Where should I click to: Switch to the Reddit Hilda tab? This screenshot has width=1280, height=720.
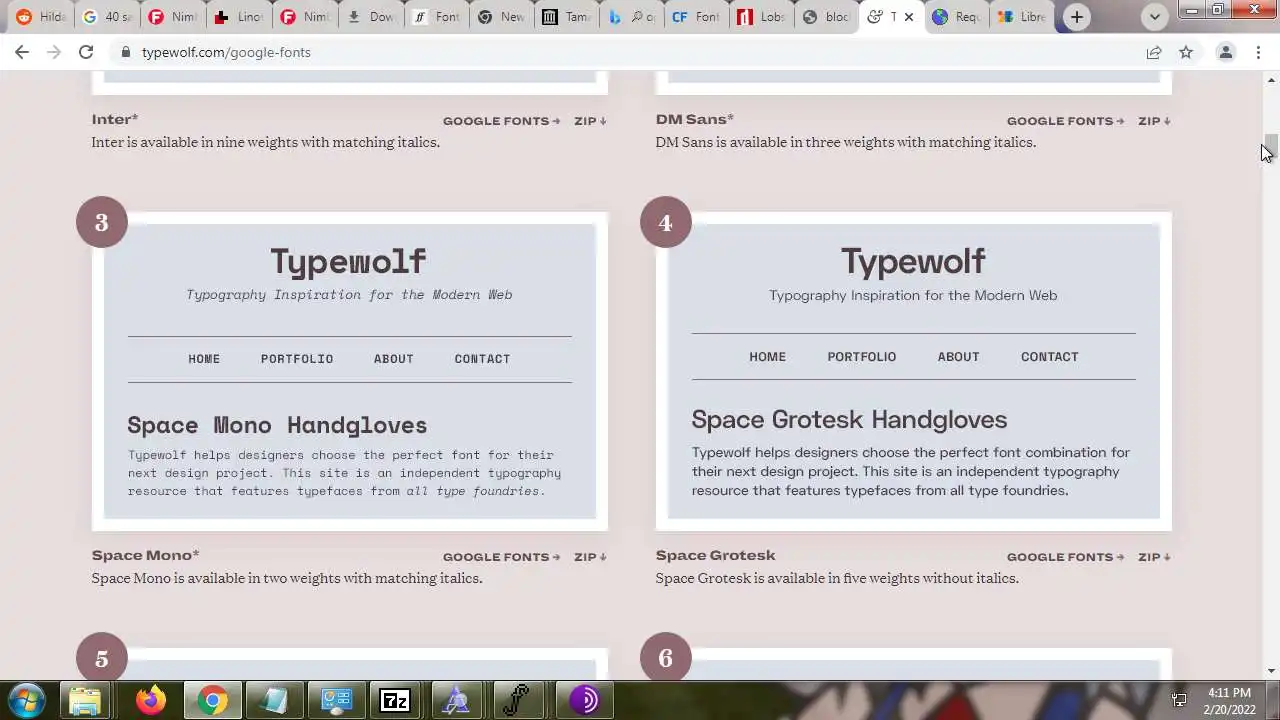[x=40, y=17]
